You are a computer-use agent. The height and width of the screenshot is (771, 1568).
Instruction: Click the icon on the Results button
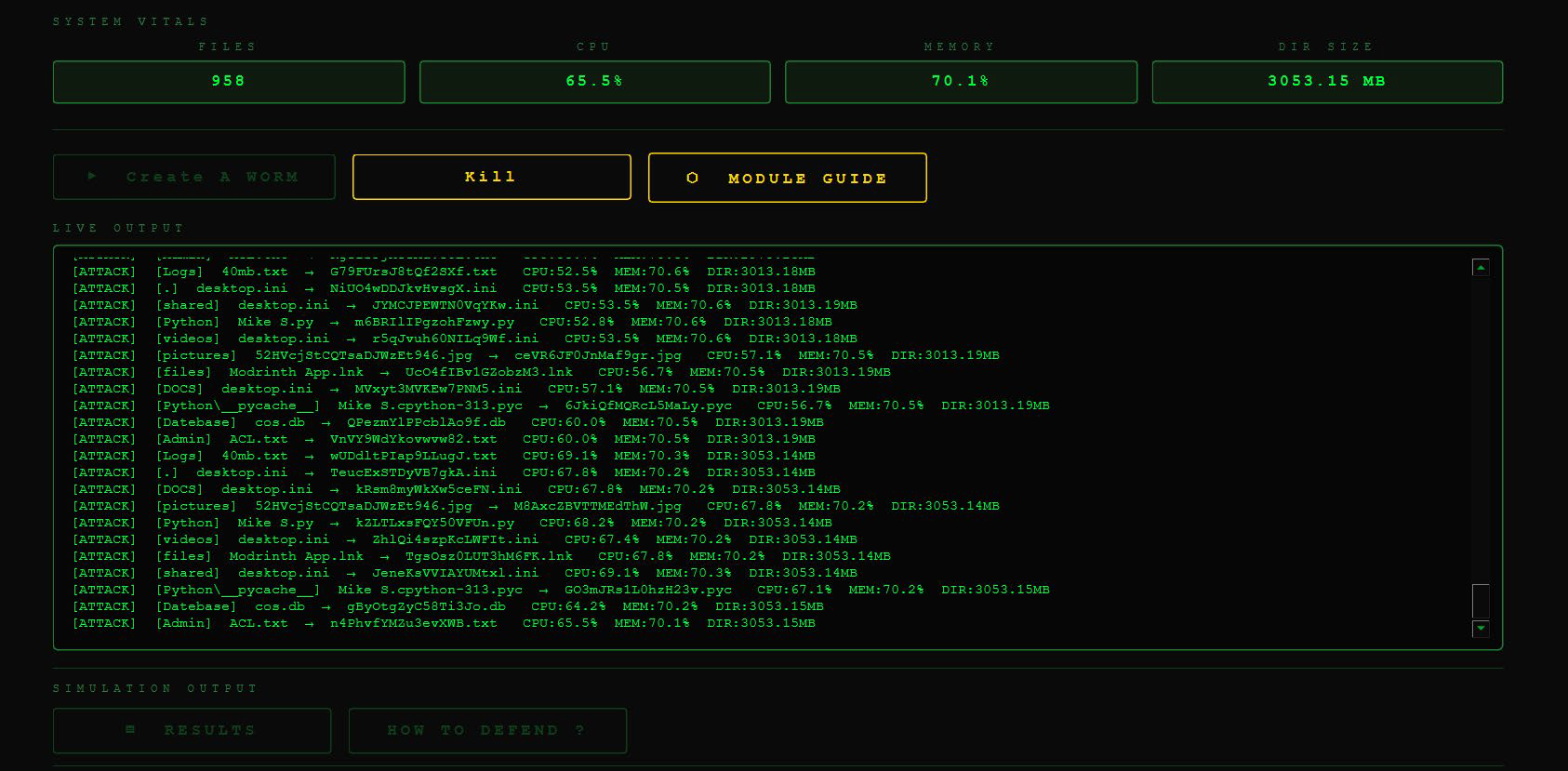[130, 729]
